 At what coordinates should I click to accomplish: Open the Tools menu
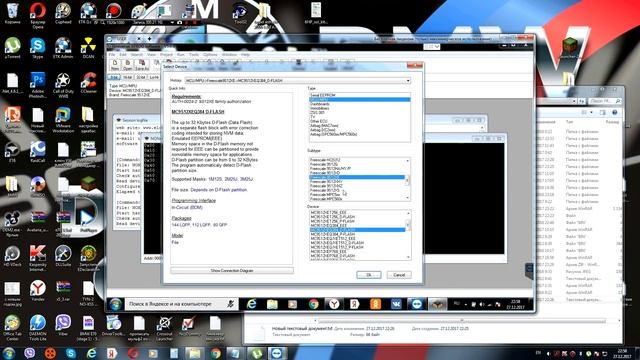click(x=194, y=54)
